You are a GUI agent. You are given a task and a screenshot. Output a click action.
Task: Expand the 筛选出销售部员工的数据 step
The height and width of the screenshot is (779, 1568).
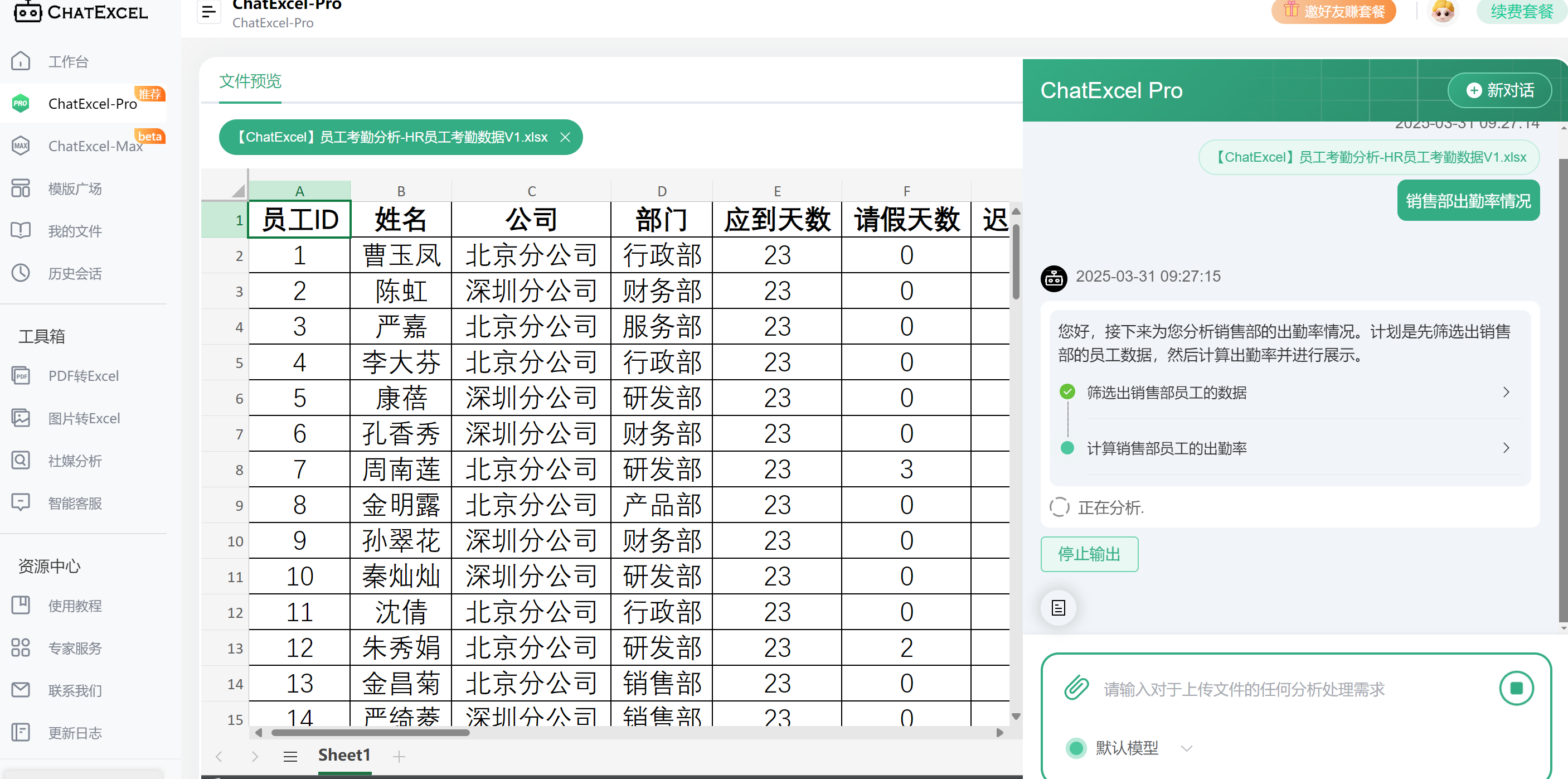click(x=1506, y=392)
